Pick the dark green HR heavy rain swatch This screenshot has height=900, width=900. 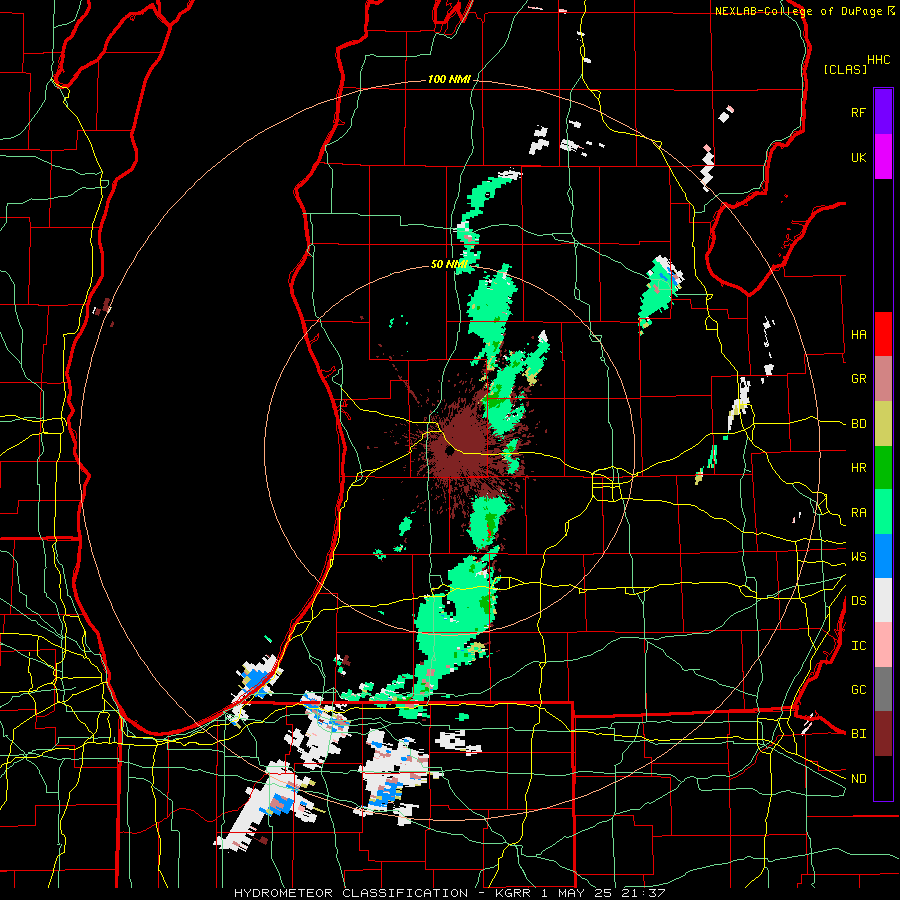pos(883,467)
